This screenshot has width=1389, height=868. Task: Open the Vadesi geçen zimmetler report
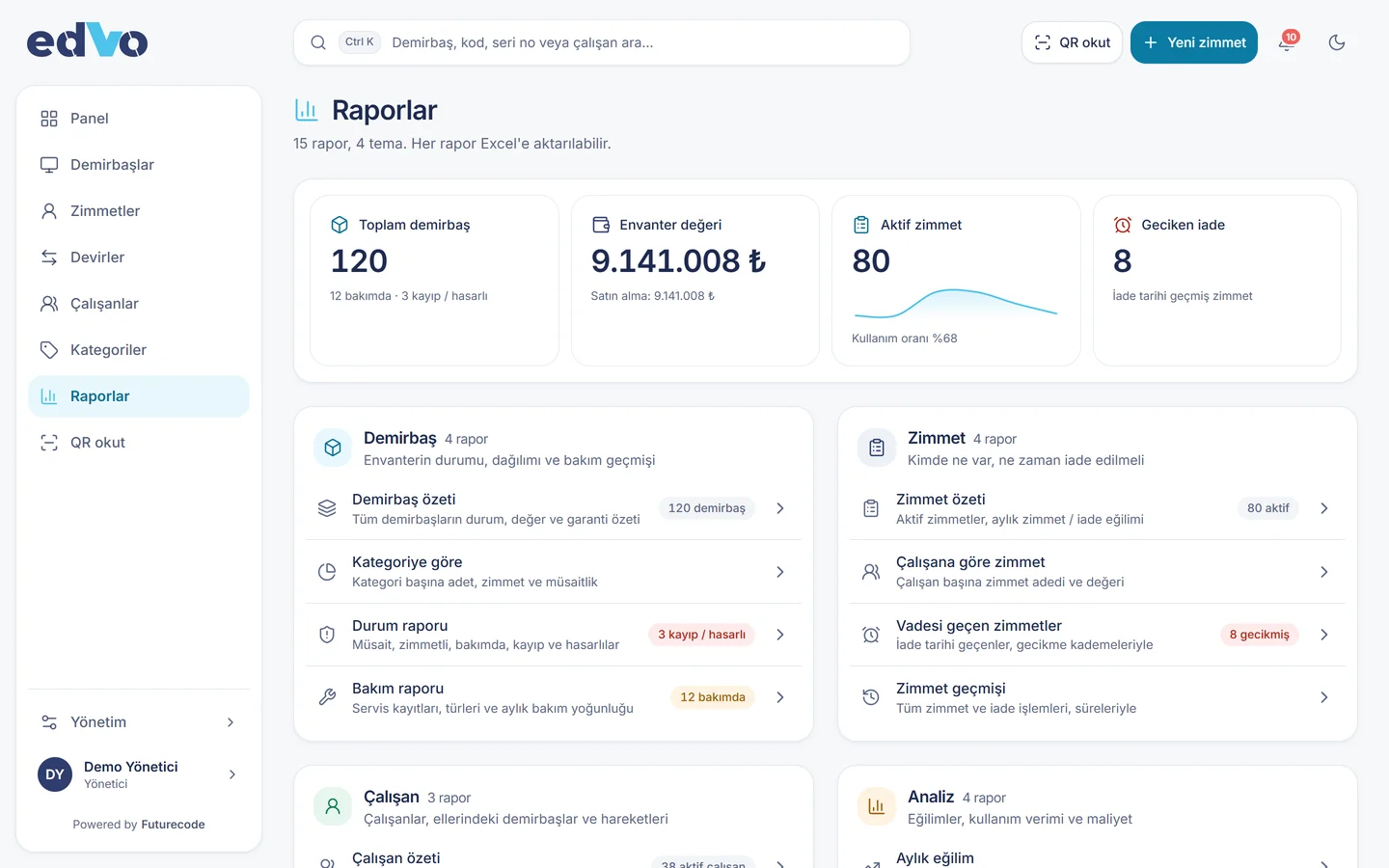point(1098,635)
